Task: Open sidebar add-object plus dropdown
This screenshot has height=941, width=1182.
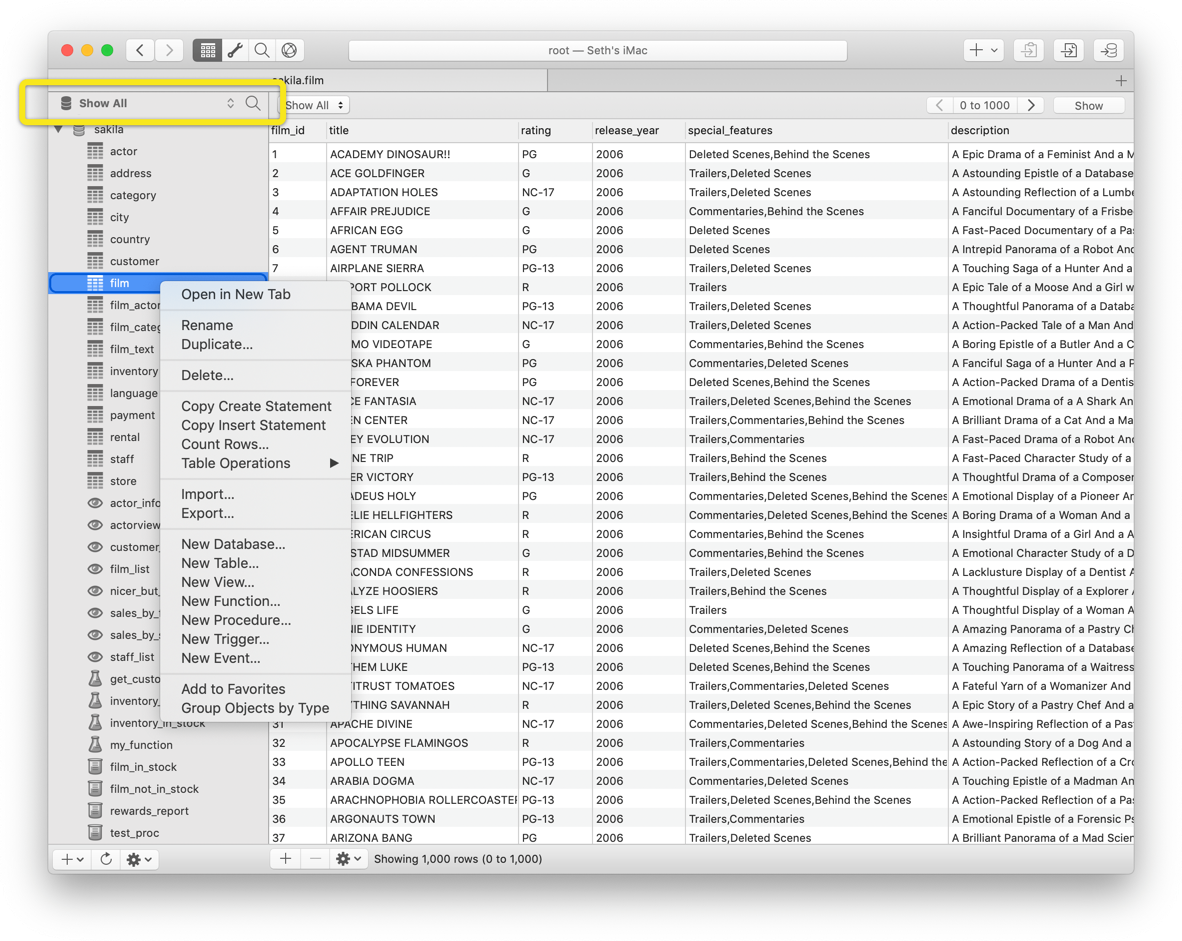Action: pyautogui.click(x=72, y=860)
